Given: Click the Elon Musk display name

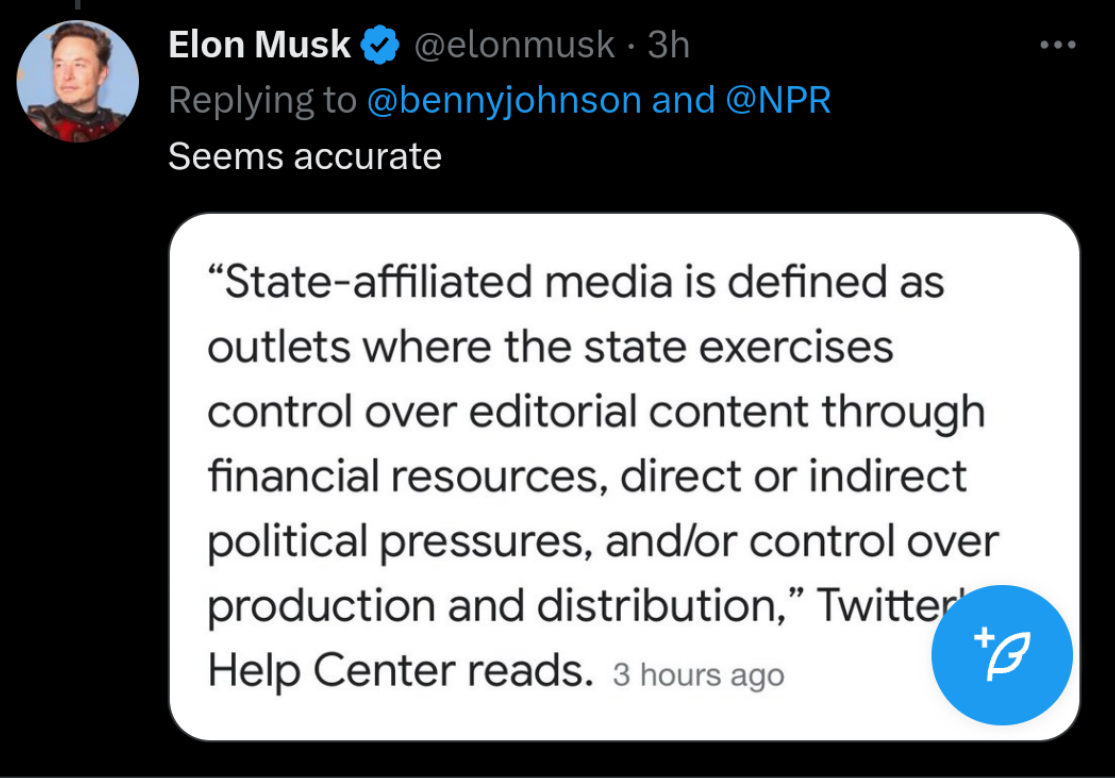Looking at the screenshot, I should (259, 45).
